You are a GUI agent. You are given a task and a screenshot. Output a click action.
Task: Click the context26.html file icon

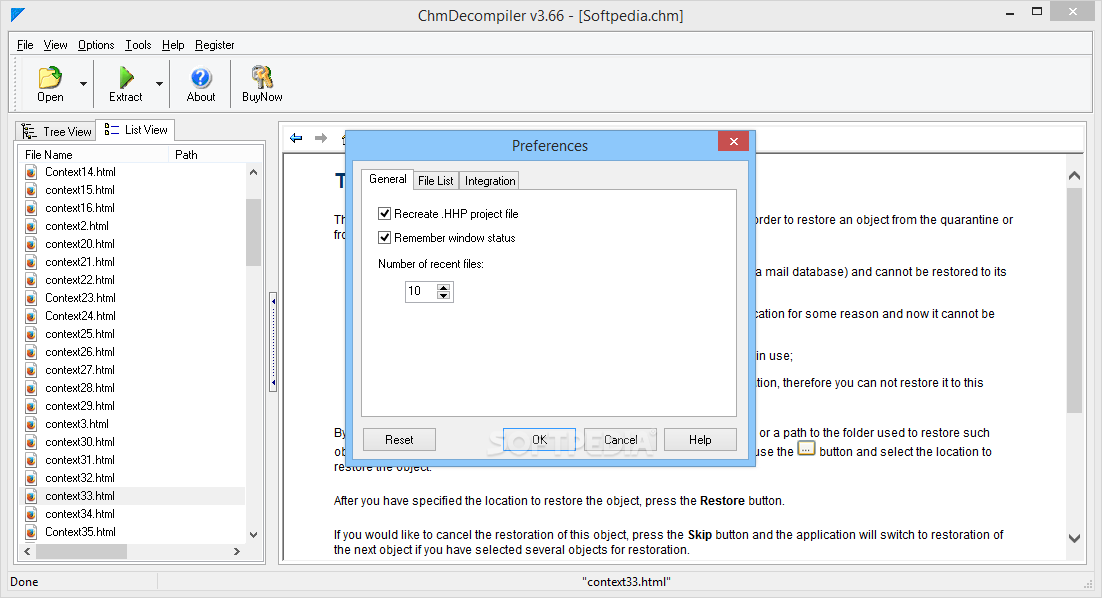pyautogui.click(x=31, y=352)
